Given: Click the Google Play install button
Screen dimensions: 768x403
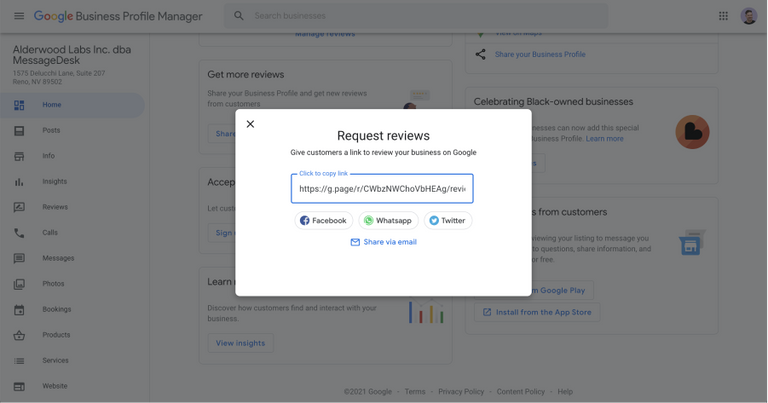Looking at the screenshot, I should point(562,290).
